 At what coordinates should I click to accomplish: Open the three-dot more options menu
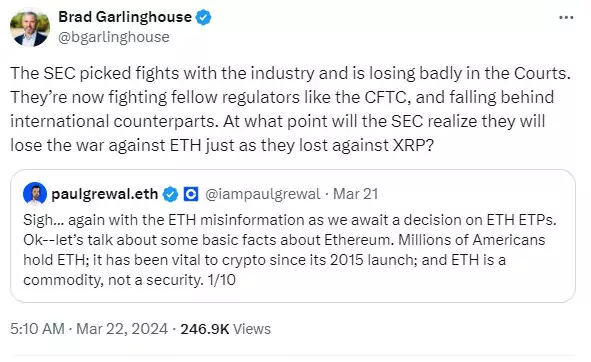[566, 17]
